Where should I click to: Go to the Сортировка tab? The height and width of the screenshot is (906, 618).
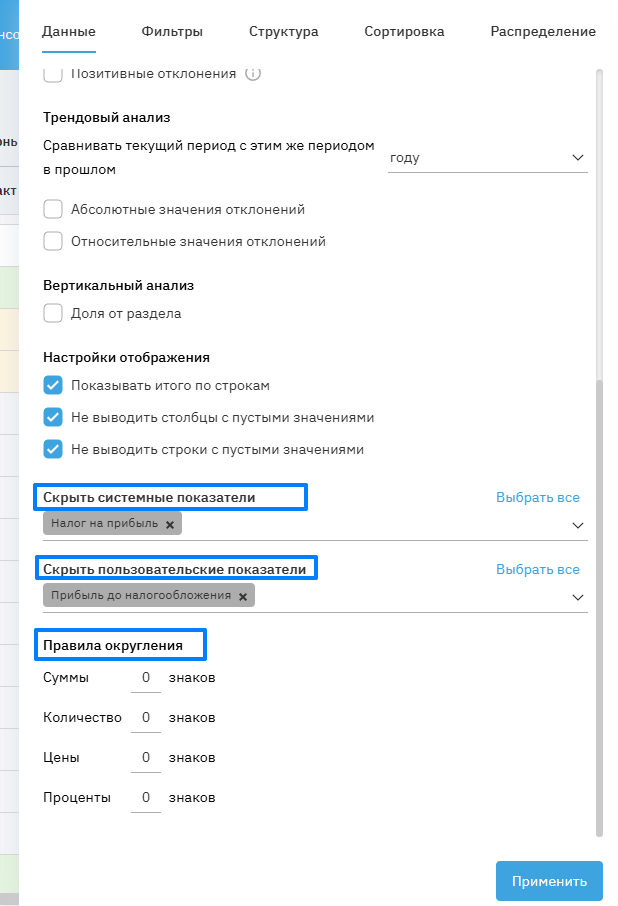[x=404, y=32]
